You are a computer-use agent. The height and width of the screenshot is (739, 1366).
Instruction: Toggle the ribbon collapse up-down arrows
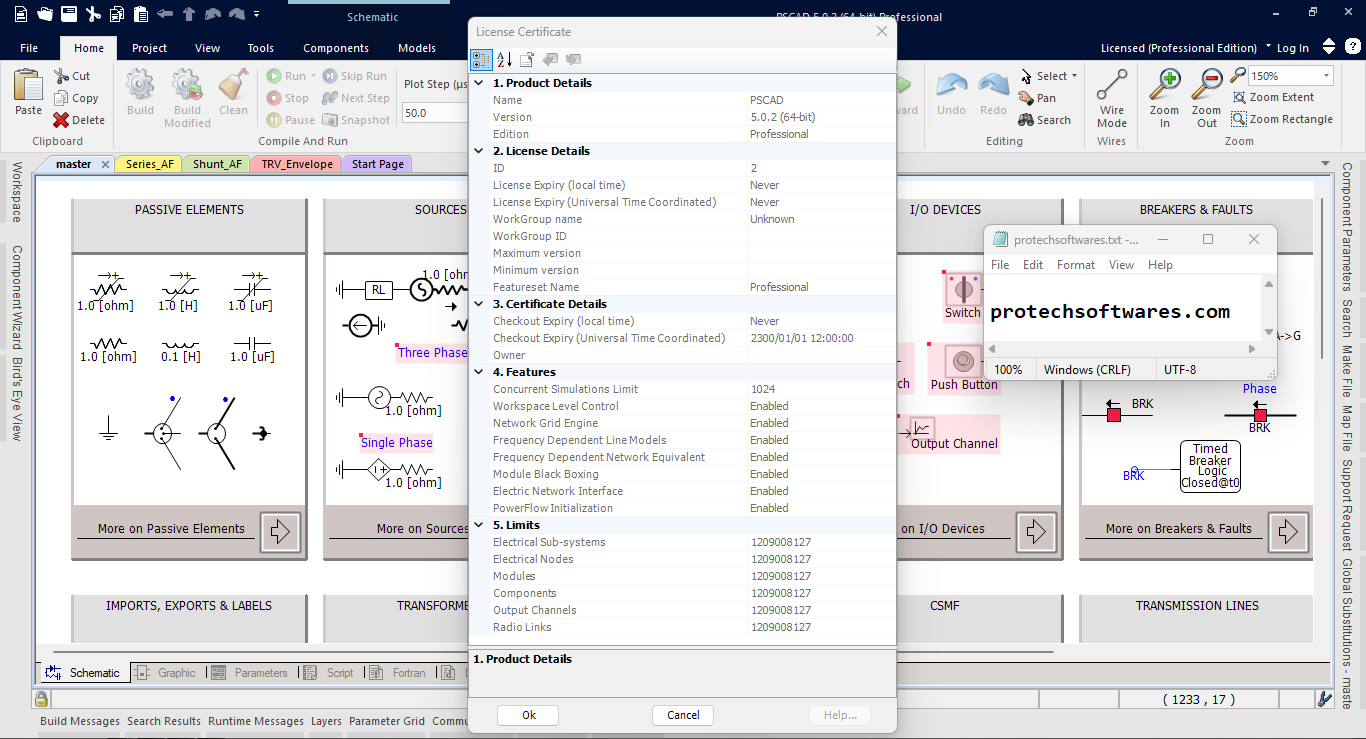click(1329, 47)
